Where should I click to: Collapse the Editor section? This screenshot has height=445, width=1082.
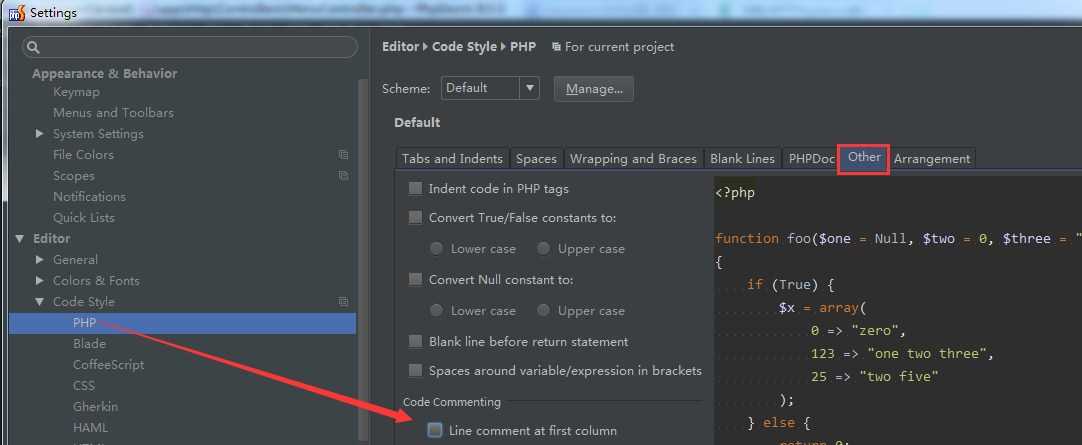[19, 239]
